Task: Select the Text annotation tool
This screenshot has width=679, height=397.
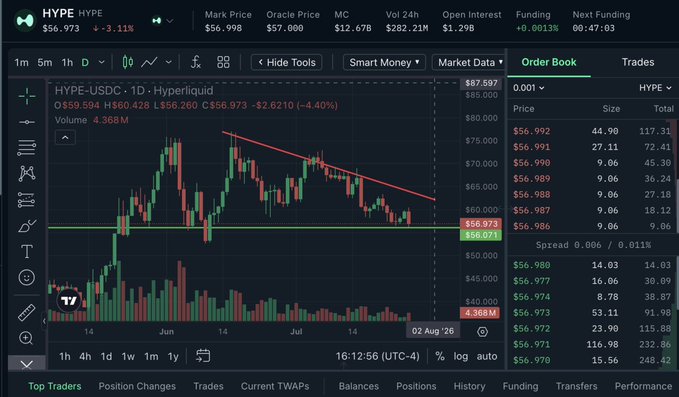Action: tap(27, 252)
